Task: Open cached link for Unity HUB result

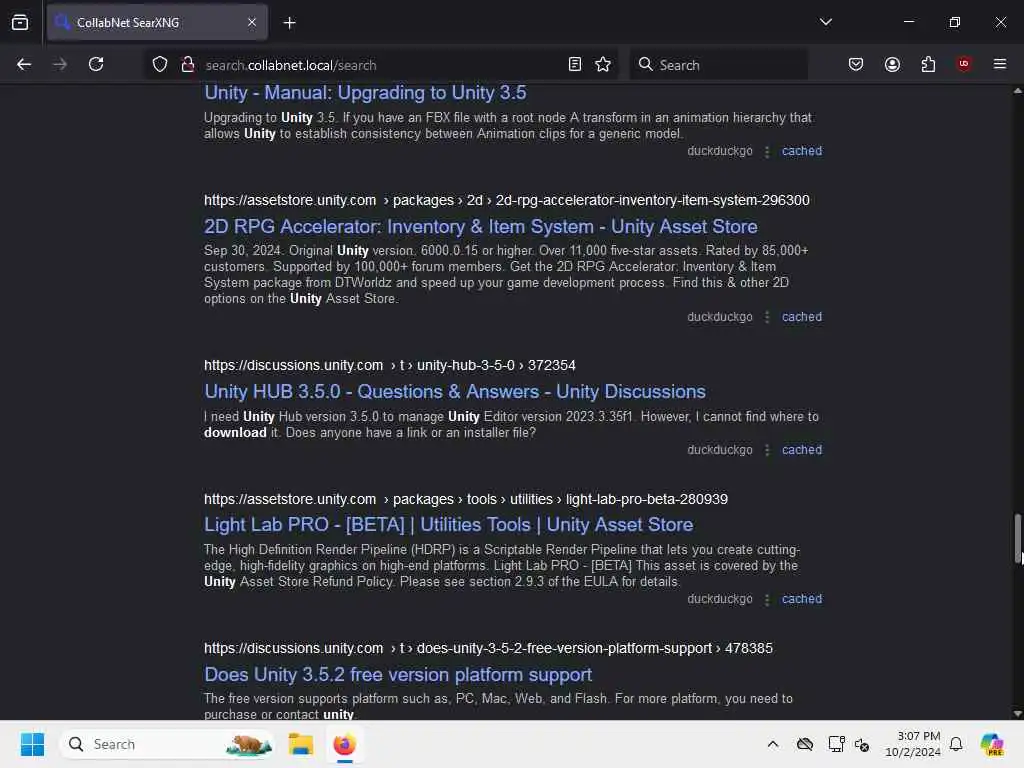Action: [x=801, y=450]
